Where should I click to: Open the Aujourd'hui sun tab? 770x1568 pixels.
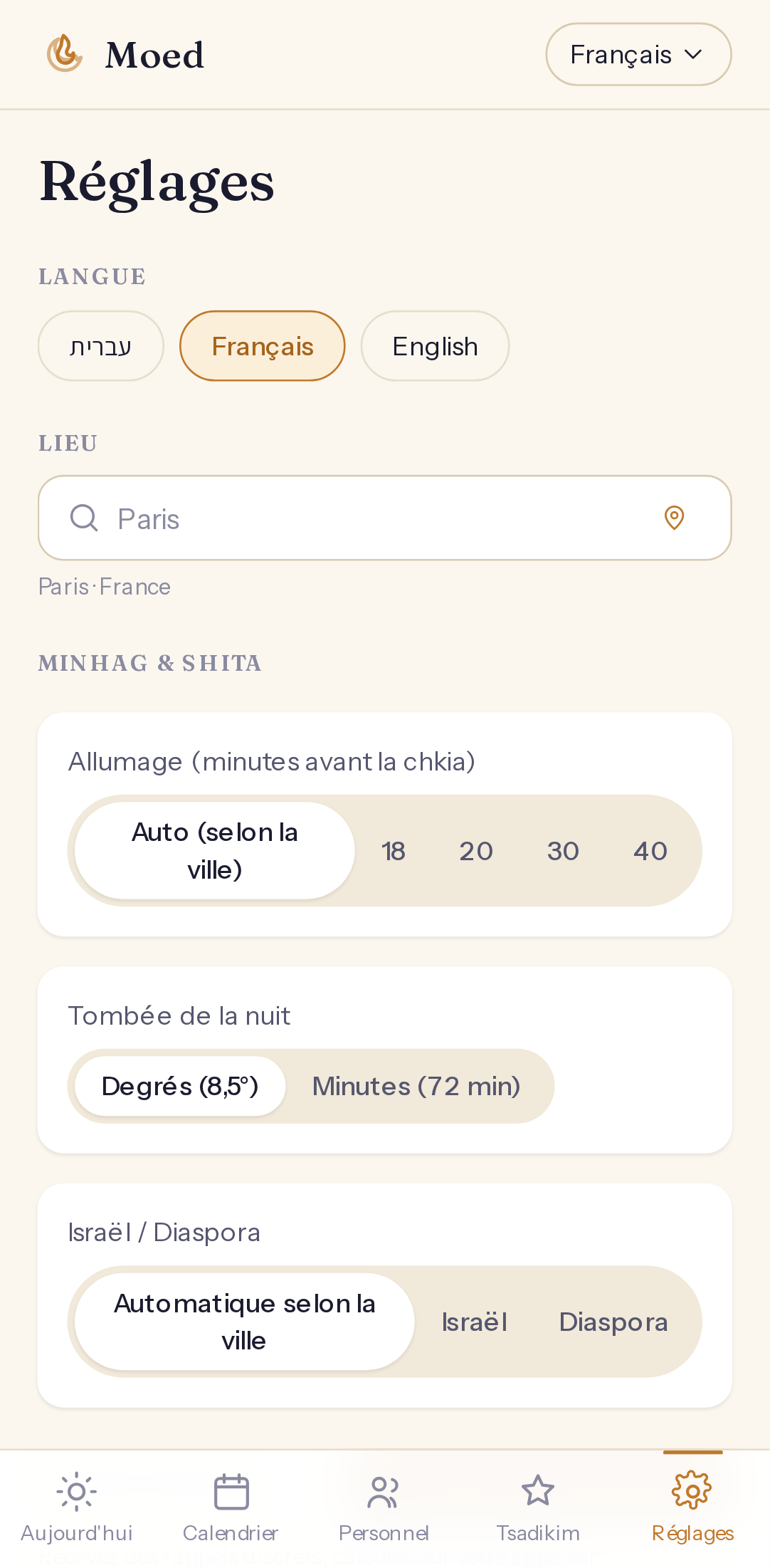coord(77,1507)
